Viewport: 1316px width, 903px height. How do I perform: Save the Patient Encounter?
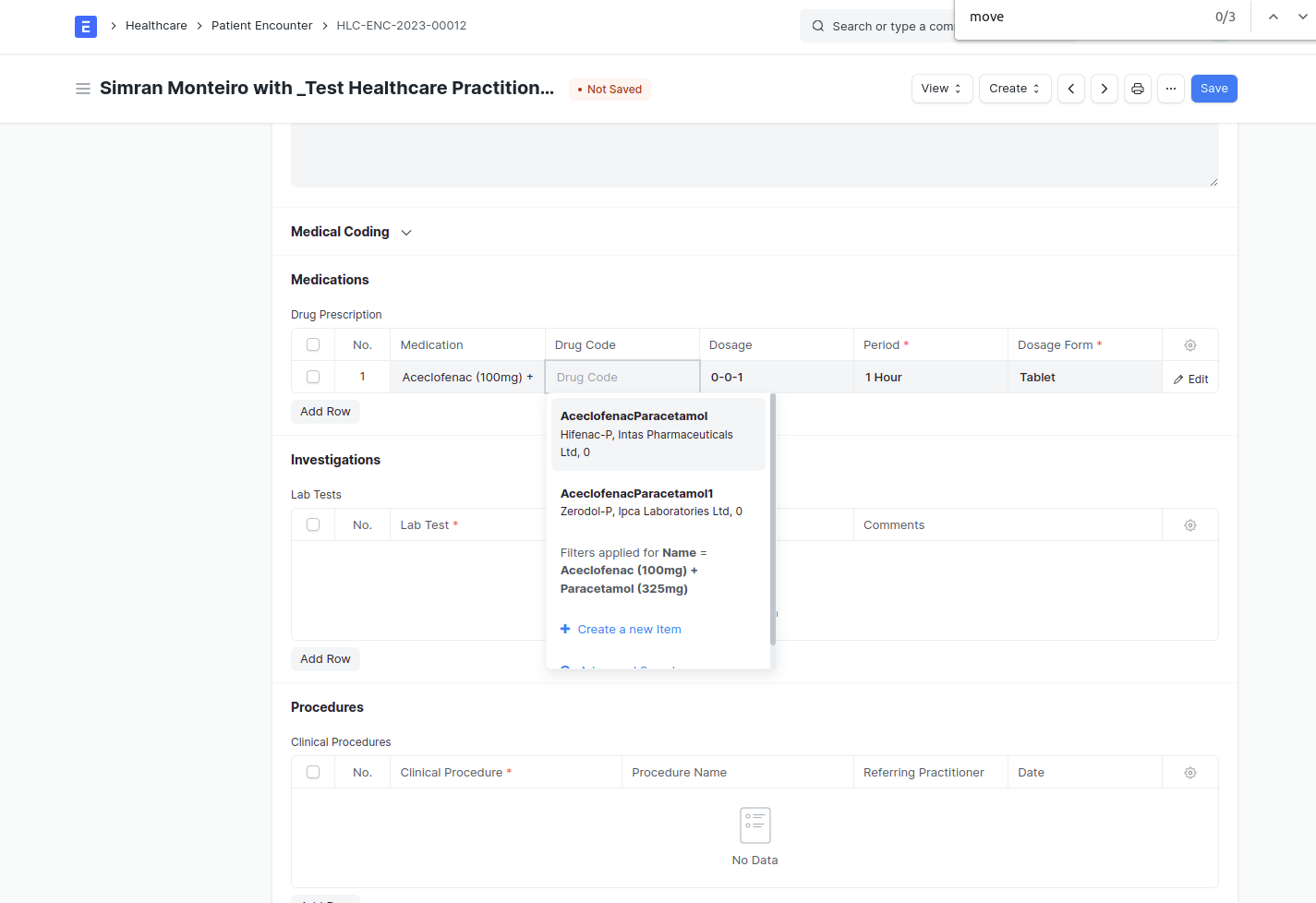coord(1214,89)
